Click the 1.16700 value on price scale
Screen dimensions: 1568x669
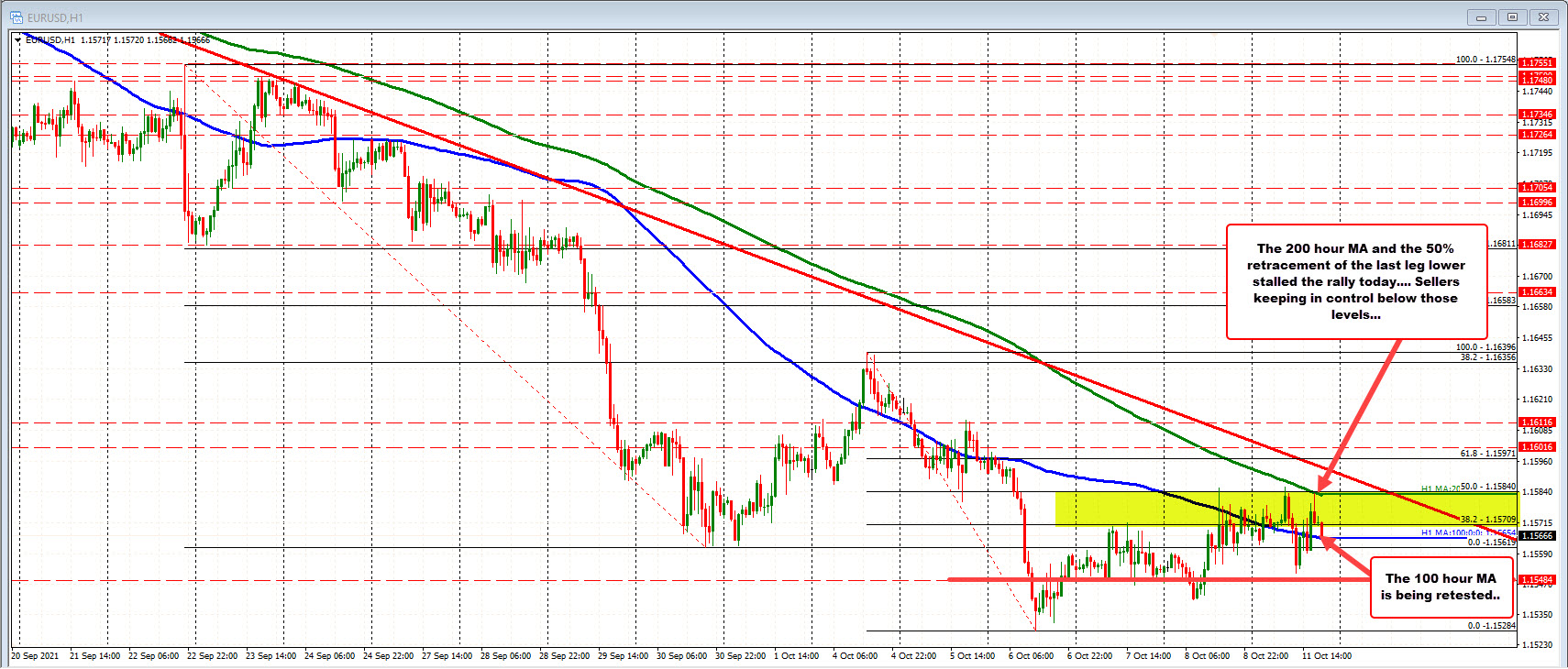tap(1537, 276)
